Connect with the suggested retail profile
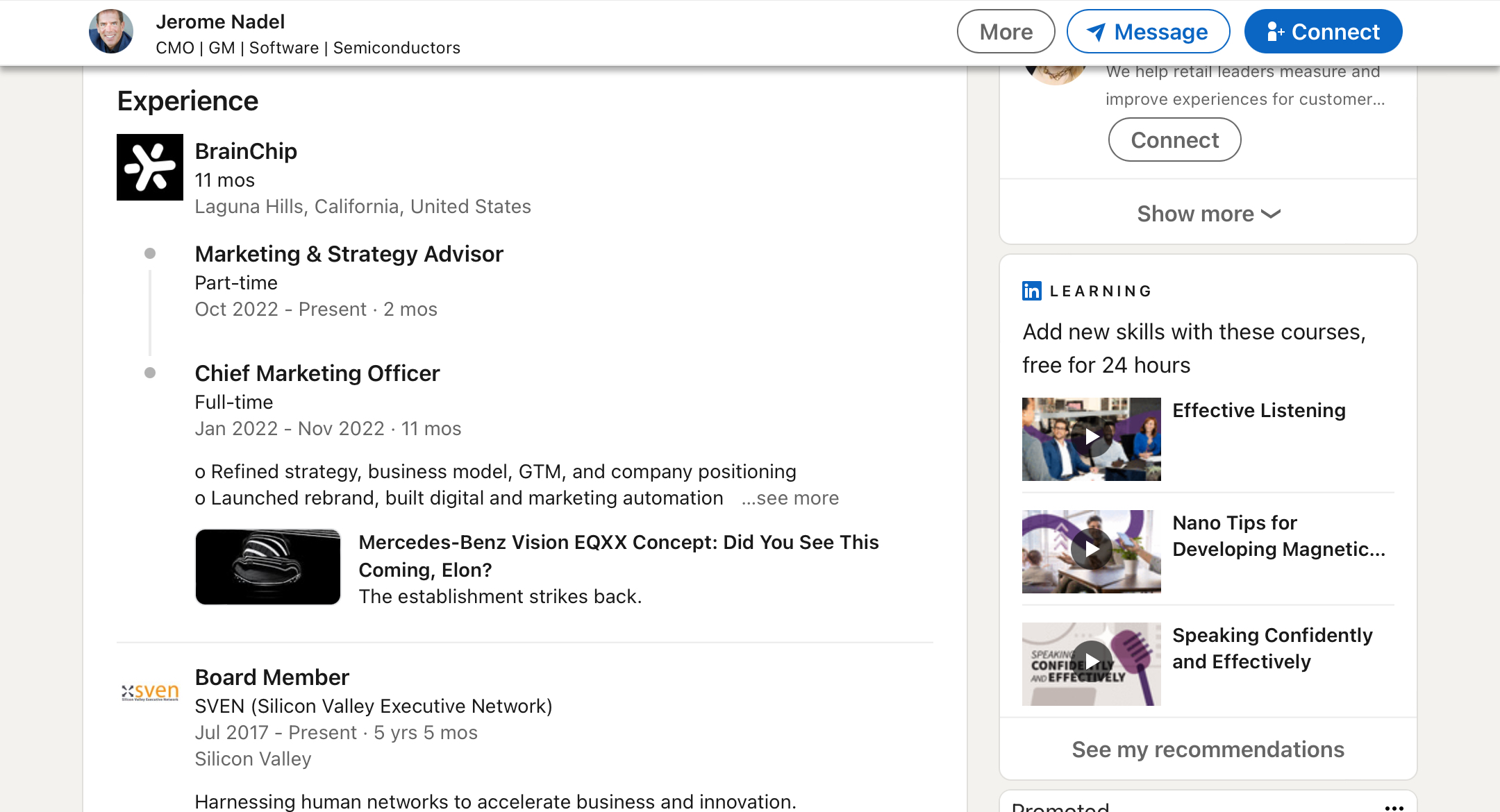The image size is (1500, 812). [x=1174, y=140]
